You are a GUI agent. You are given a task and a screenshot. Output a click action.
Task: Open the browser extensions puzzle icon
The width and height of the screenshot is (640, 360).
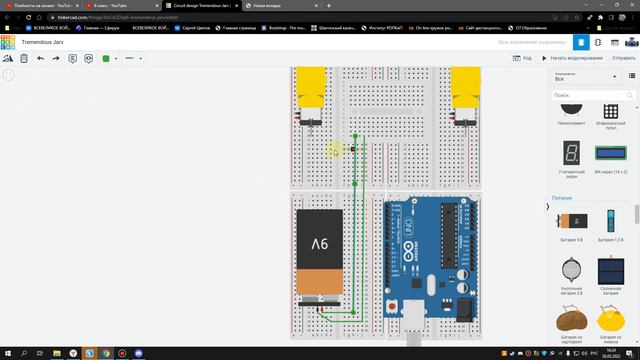(600, 18)
